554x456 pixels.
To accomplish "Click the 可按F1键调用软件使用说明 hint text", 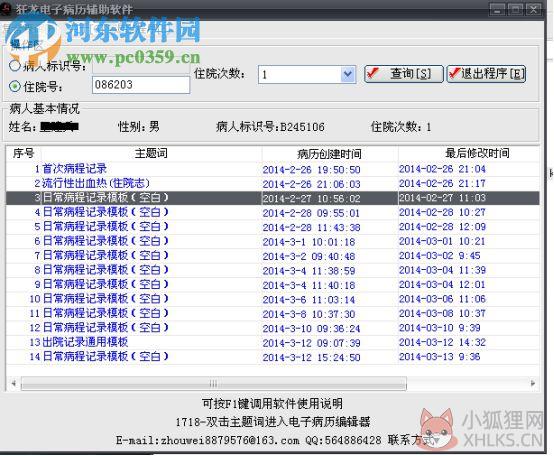I will tap(272, 403).
